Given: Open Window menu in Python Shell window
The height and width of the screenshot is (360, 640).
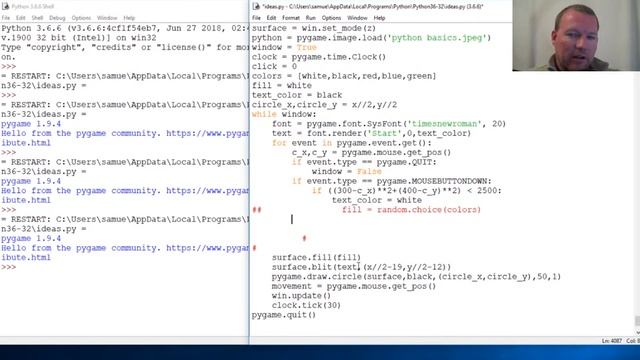Looking at the screenshot, I should [107, 18].
